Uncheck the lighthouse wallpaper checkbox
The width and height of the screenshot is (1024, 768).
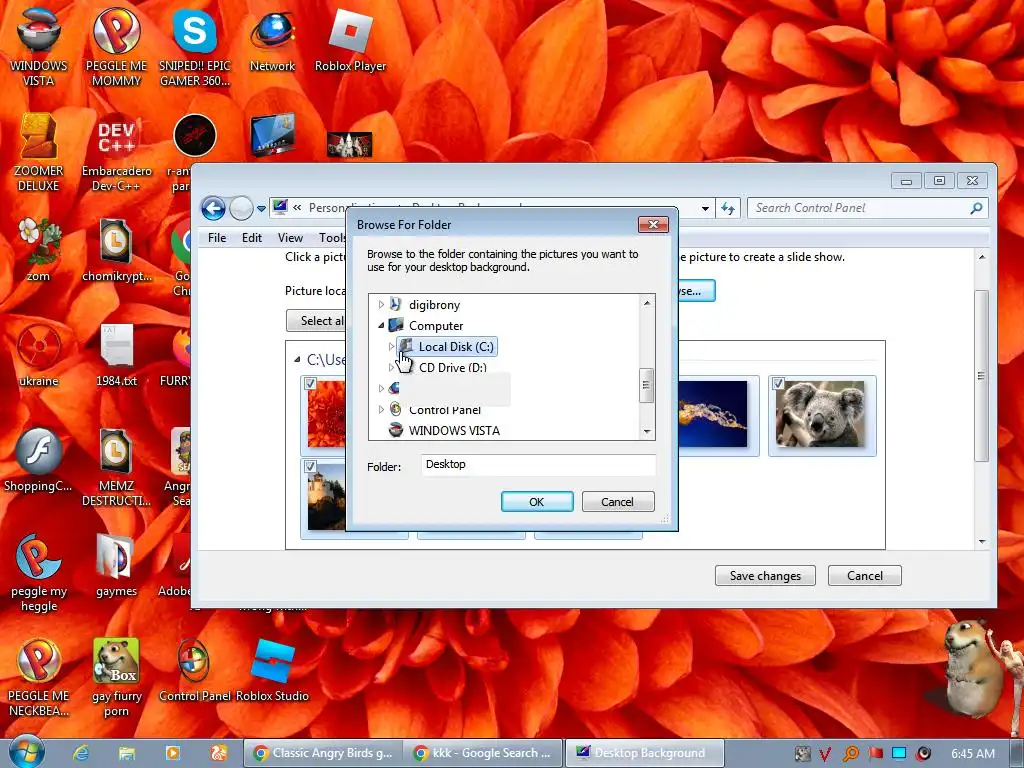(x=310, y=466)
